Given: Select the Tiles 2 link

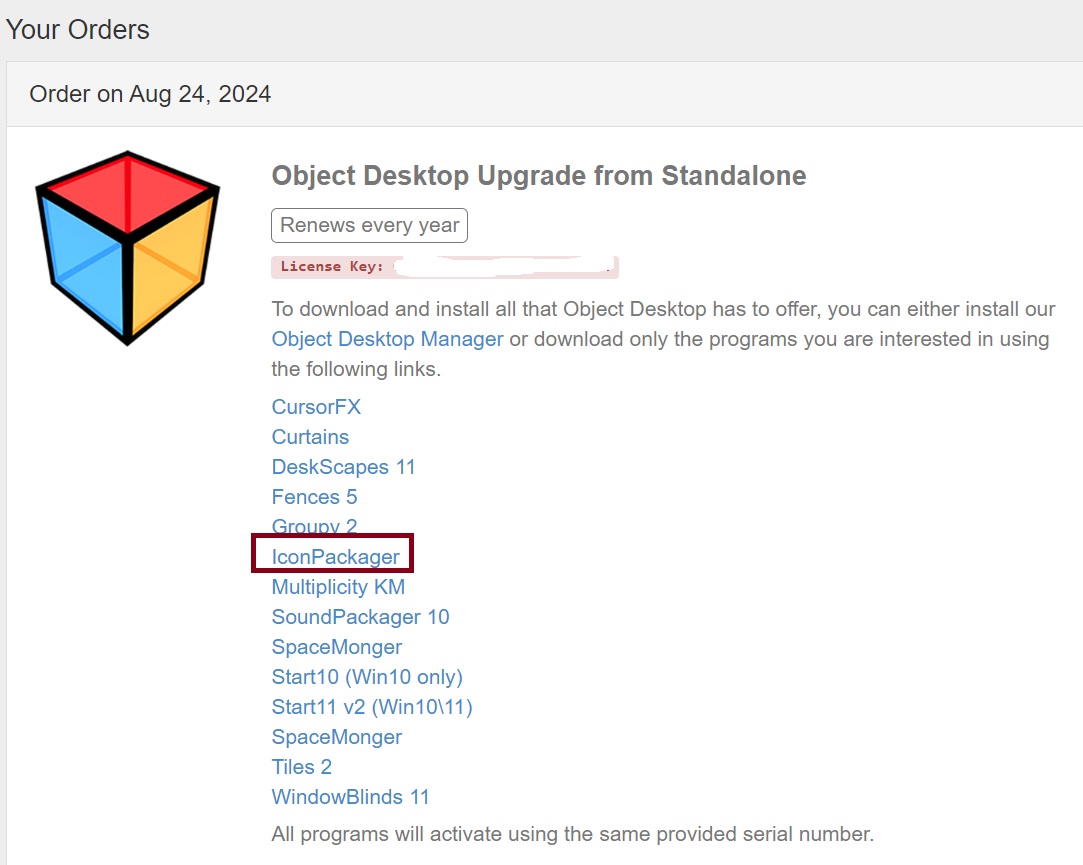Looking at the screenshot, I should (301, 767).
